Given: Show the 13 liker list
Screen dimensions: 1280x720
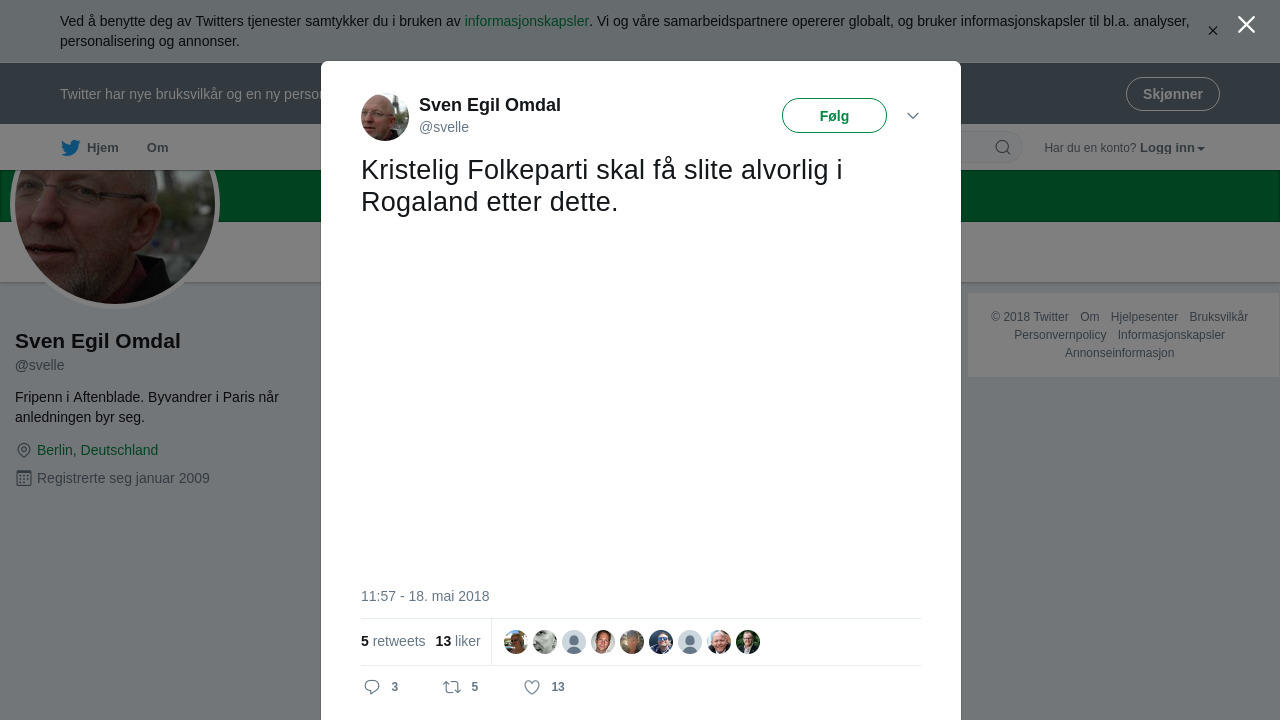Looking at the screenshot, I should pos(458,641).
